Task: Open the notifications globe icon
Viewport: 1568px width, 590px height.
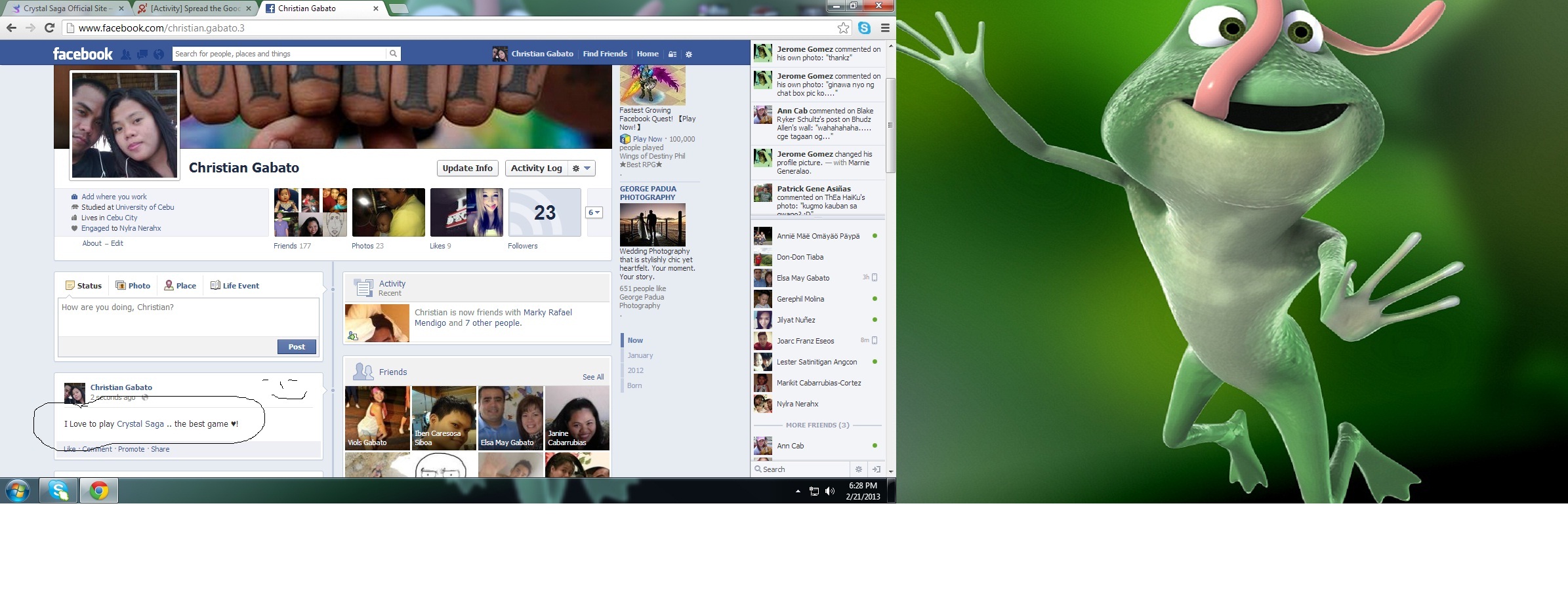Action: point(159,54)
